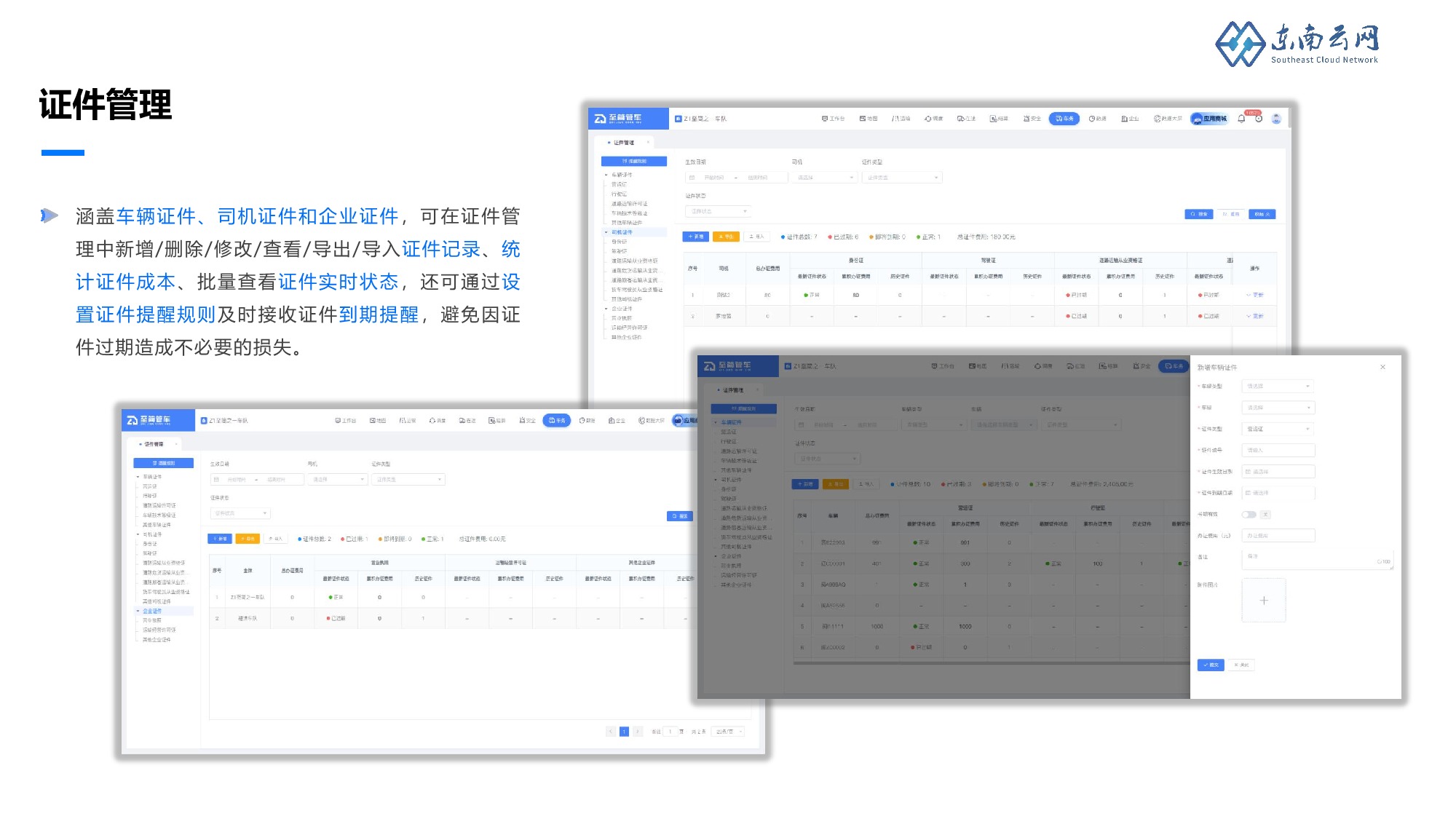Open 结算 in driver certificates window navbar
This screenshot has height=819, width=1456.
coord(999,119)
